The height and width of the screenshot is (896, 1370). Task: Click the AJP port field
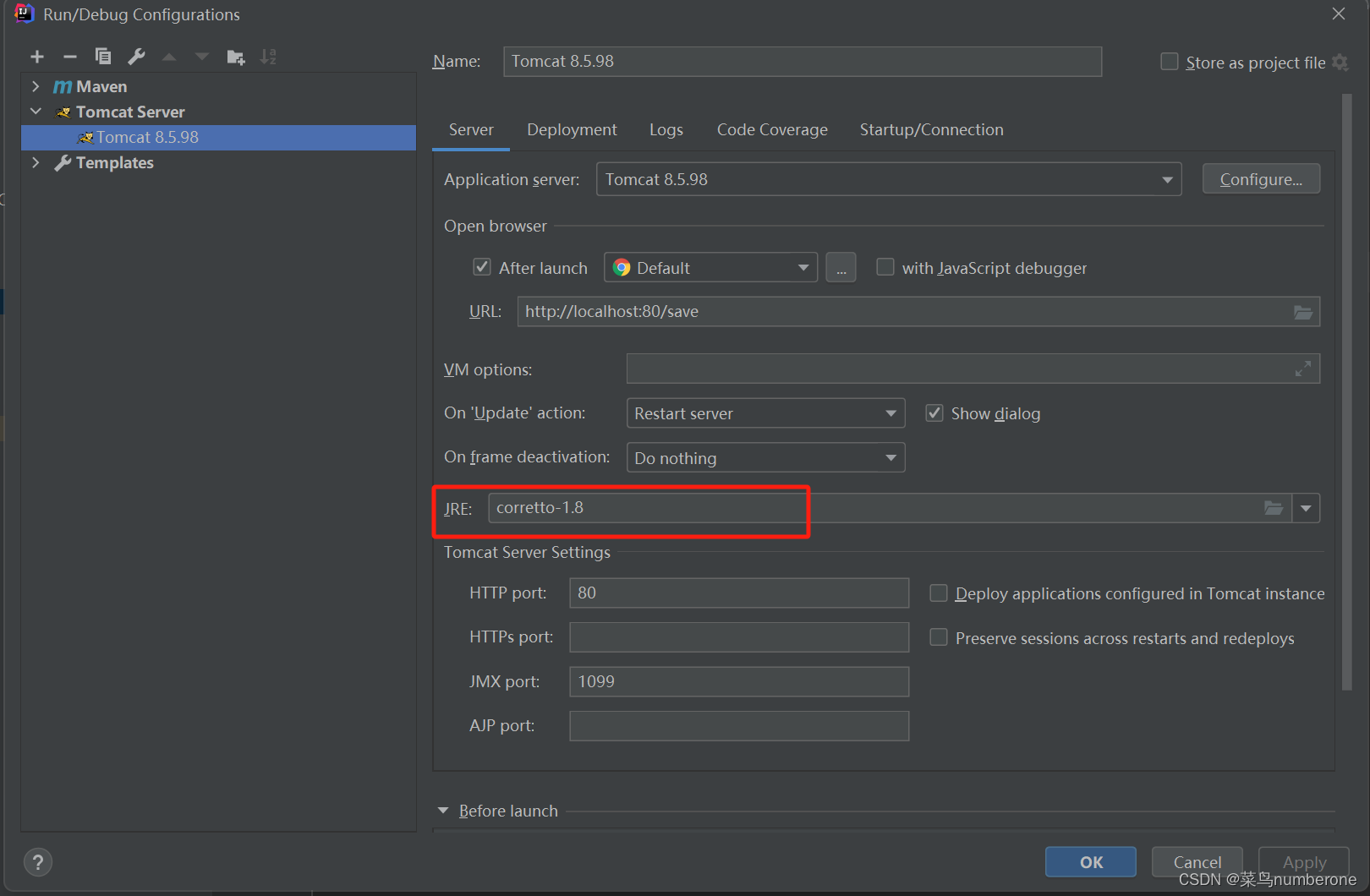739,726
